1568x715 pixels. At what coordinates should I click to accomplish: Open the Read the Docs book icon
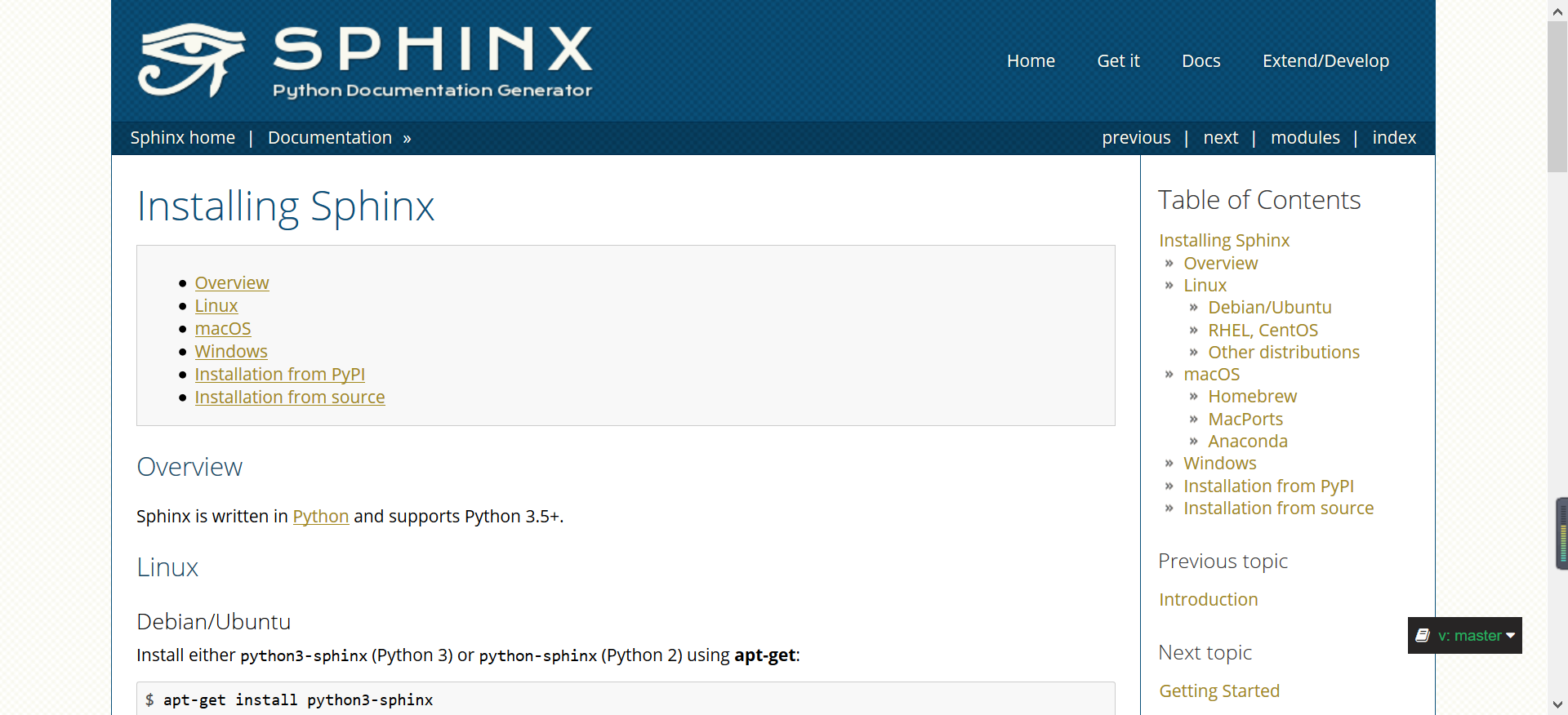point(1423,635)
